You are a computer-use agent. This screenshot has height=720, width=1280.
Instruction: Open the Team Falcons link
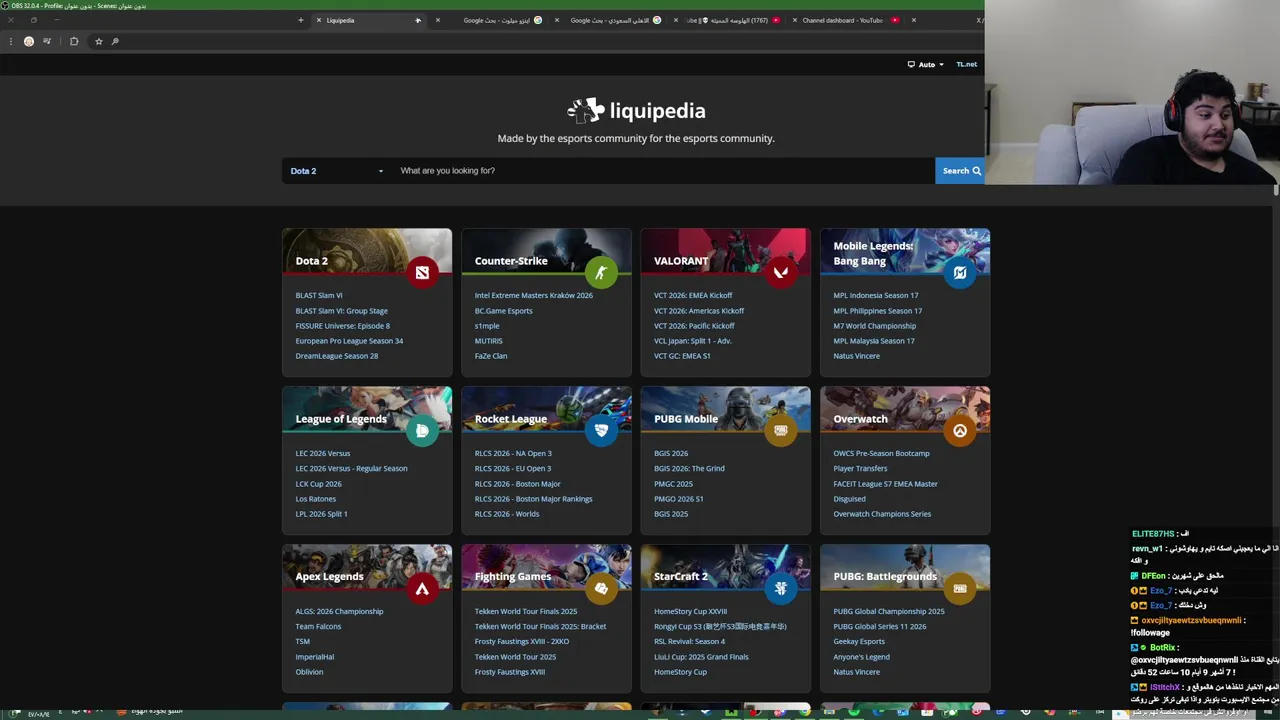pyautogui.click(x=318, y=627)
